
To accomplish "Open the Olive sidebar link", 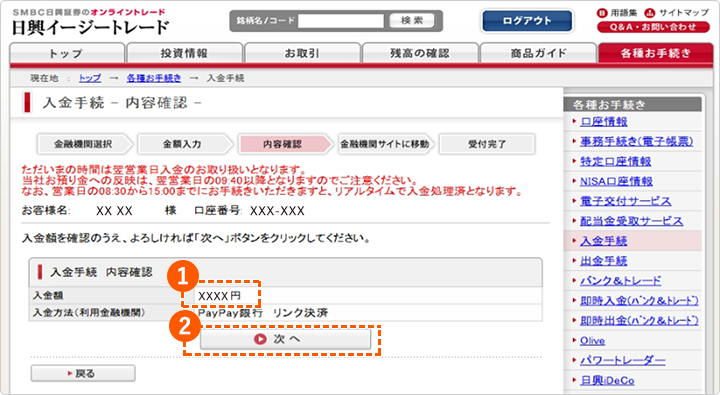I will coord(592,341).
